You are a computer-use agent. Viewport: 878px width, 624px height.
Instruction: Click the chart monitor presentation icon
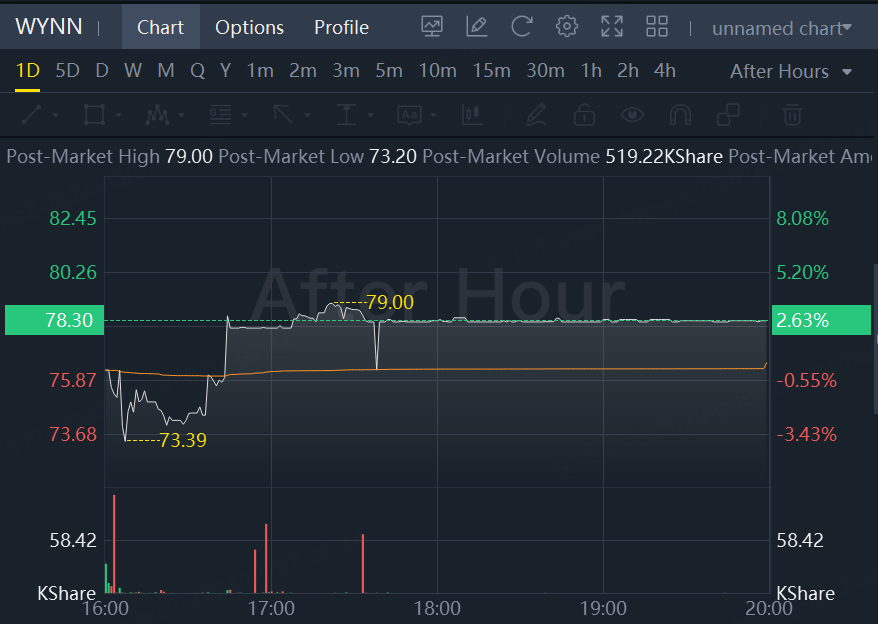click(x=432, y=26)
